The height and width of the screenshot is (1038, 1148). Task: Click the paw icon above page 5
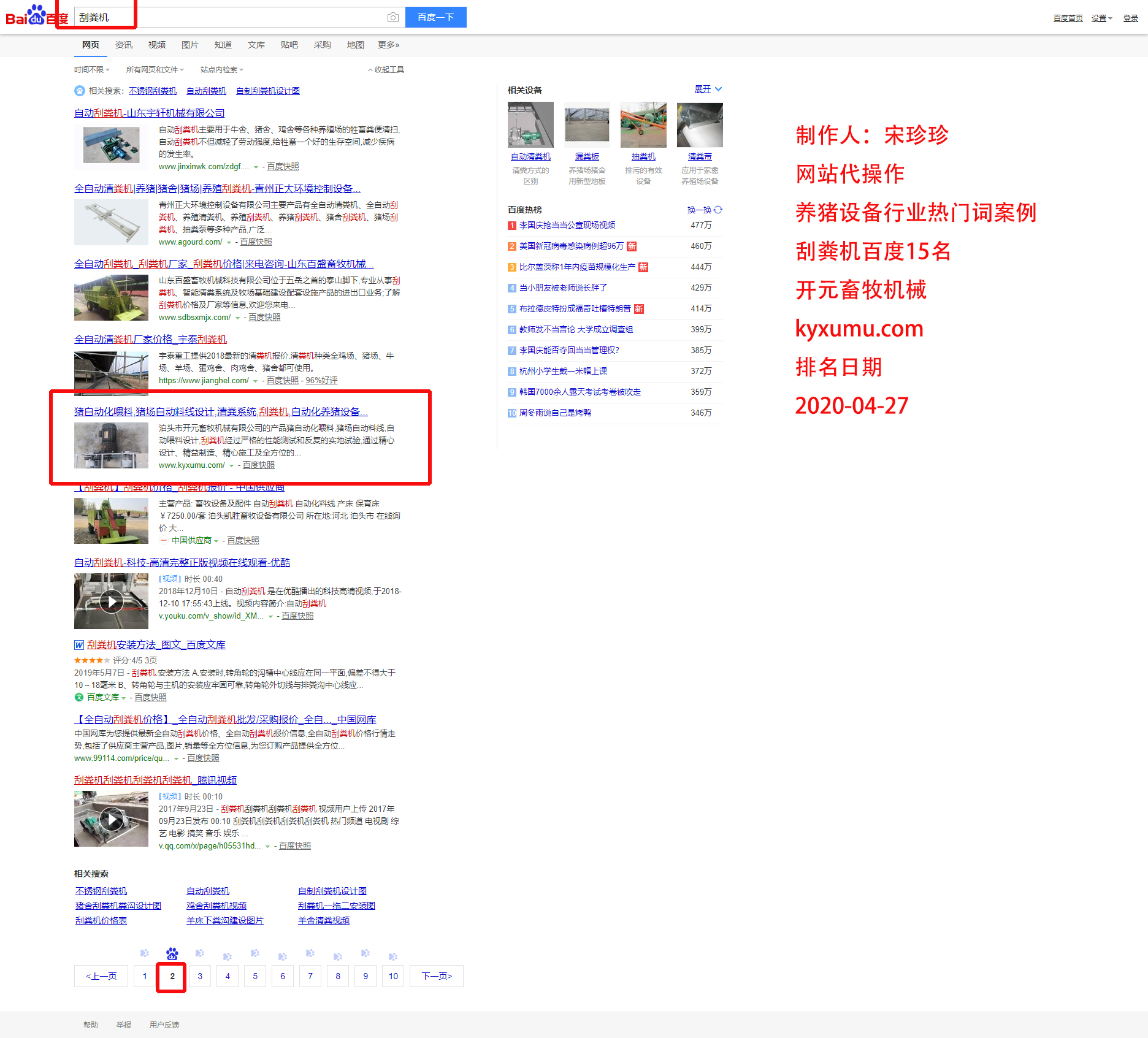tap(255, 953)
